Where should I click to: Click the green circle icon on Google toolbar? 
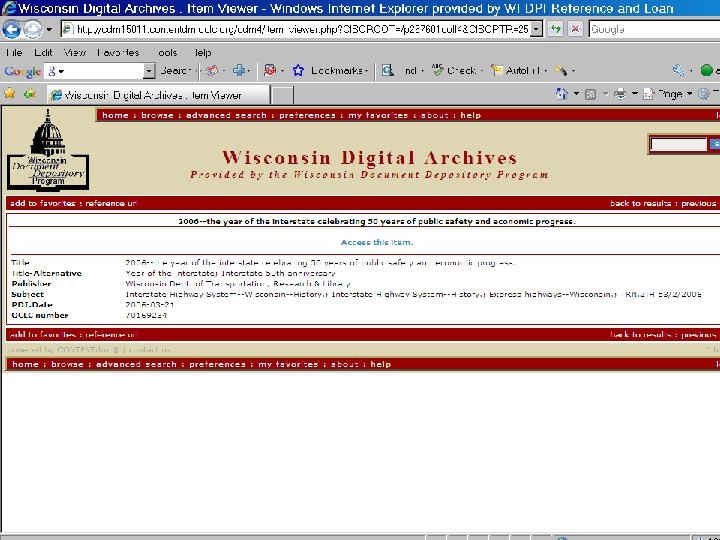tap(707, 70)
